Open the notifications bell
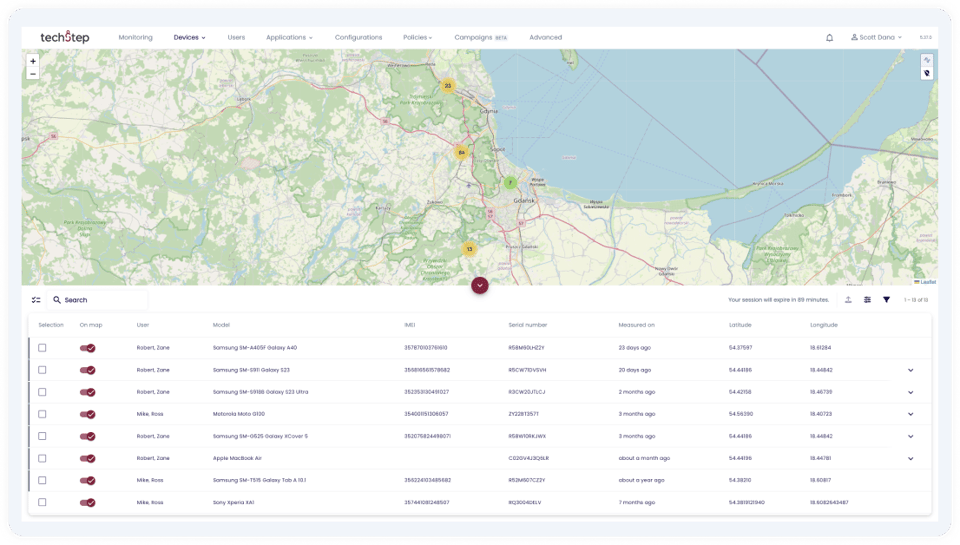This screenshot has width=960, height=545. 830,37
